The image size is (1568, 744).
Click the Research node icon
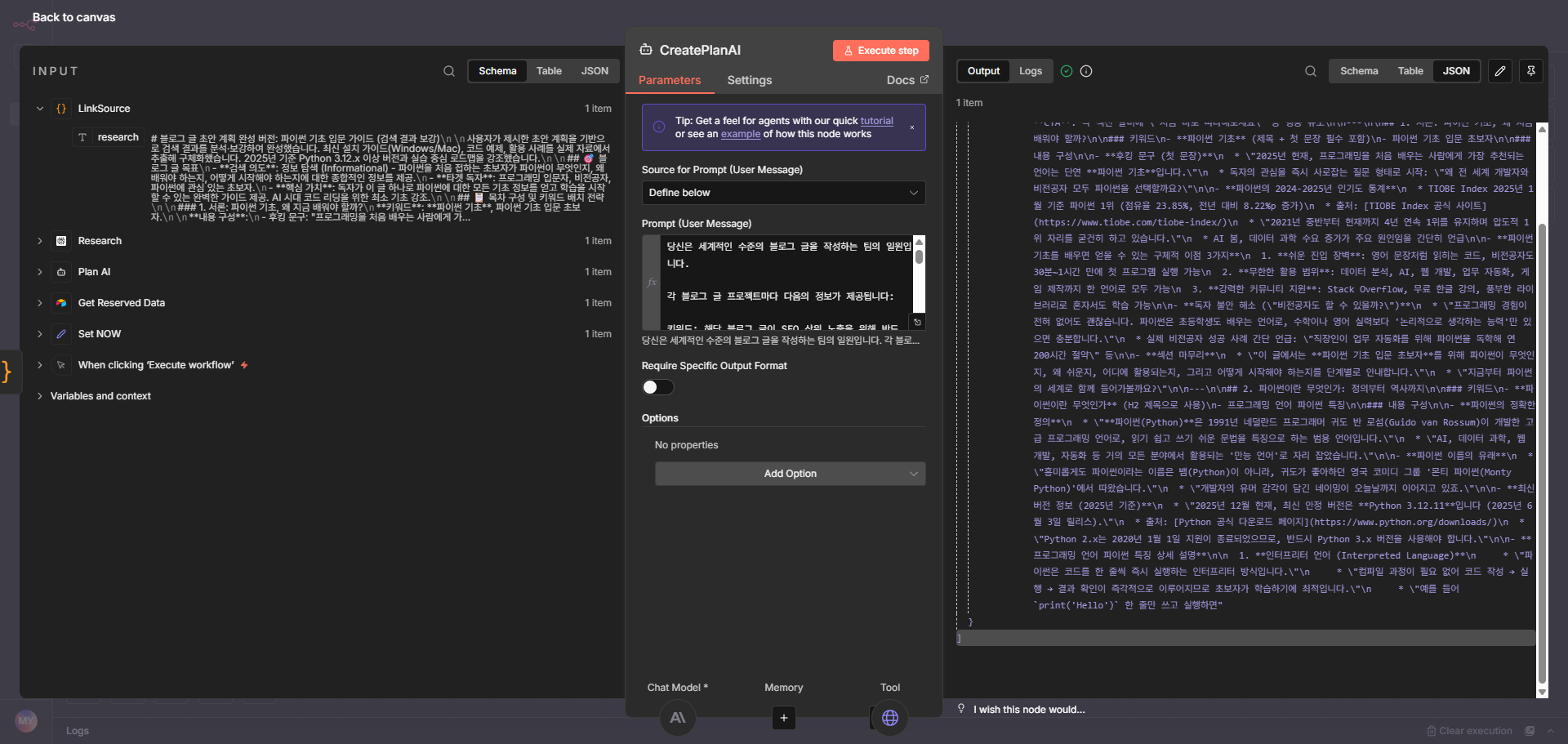click(61, 241)
